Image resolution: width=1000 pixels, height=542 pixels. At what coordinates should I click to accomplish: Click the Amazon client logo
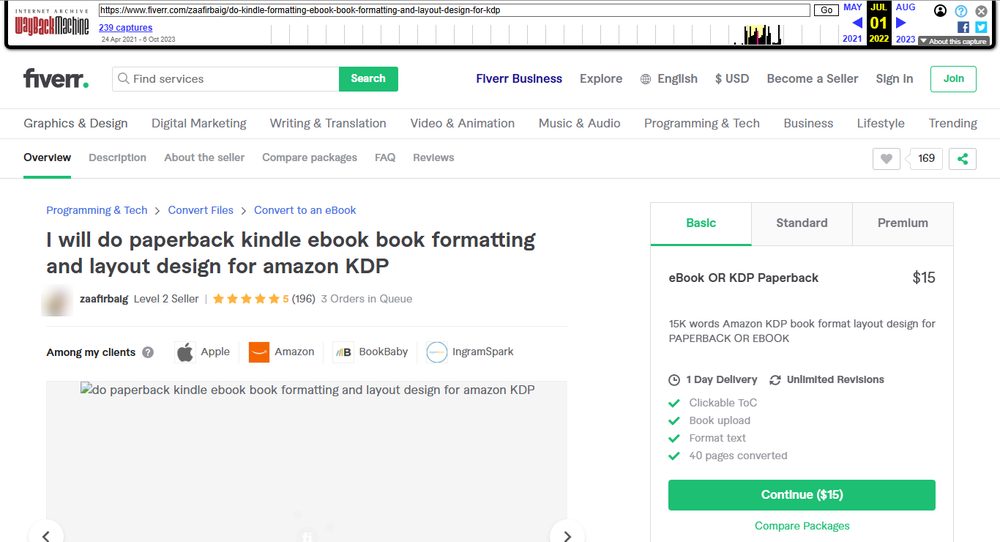tap(259, 351)
